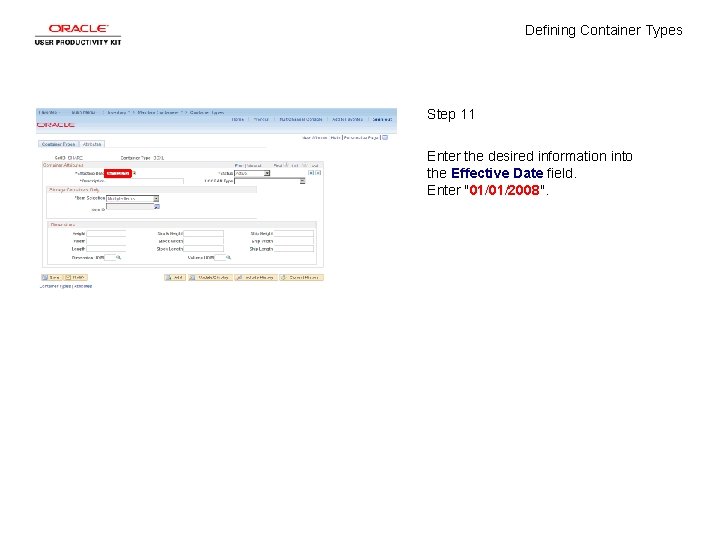Viewport: 720px width, 540px height.
Task: Open the Favorites menu
Action: pyautogui.click(x=49, y=112)
